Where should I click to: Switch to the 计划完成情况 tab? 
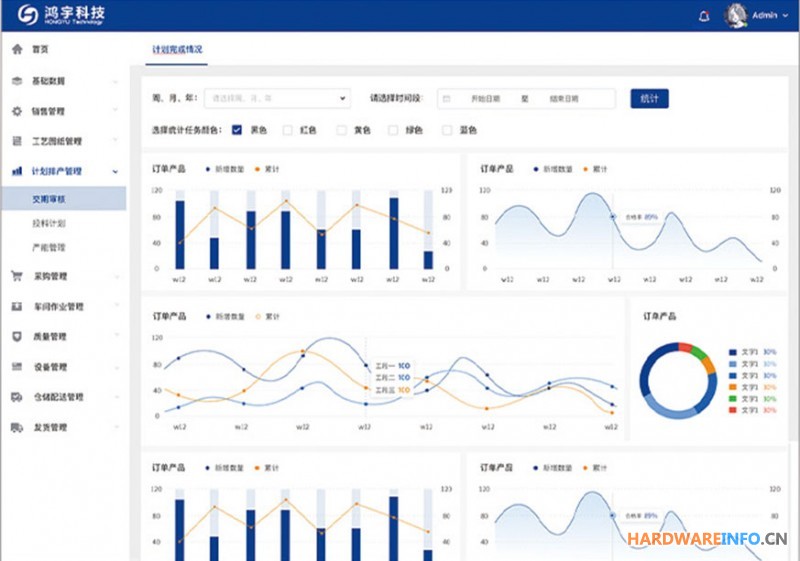(x=177, y=49)
